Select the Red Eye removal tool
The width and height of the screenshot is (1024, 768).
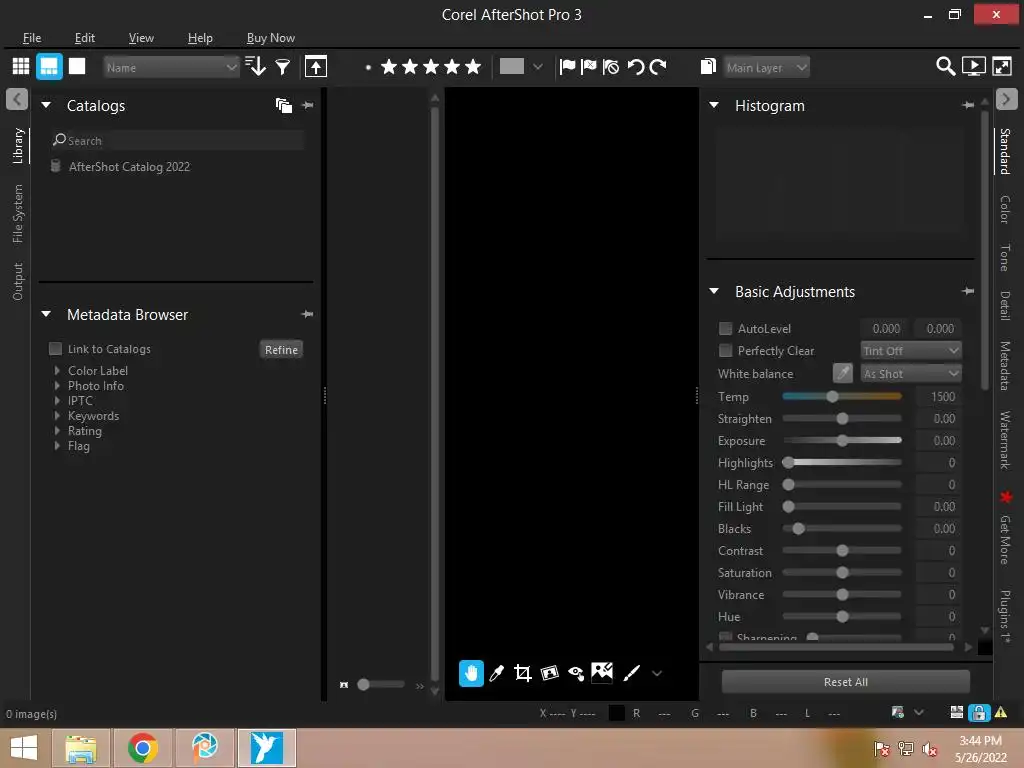pyautogui.click(x=576, y=673)
